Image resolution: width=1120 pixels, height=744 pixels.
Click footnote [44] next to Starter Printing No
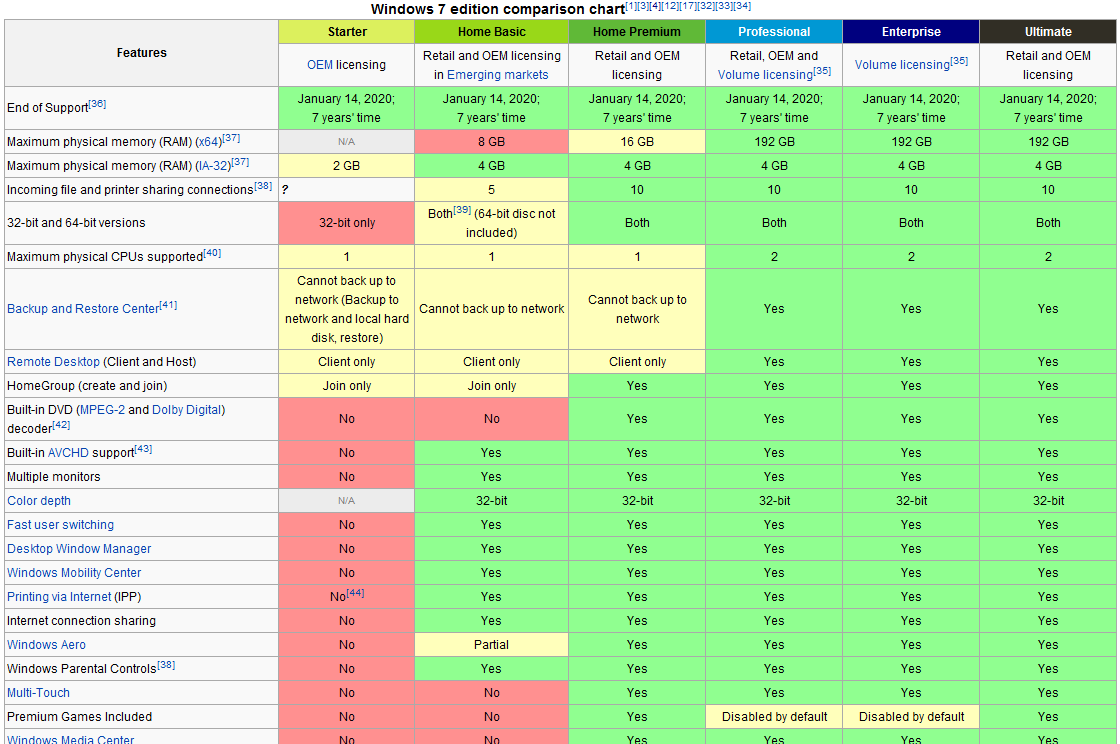click(x=355, y=593)
